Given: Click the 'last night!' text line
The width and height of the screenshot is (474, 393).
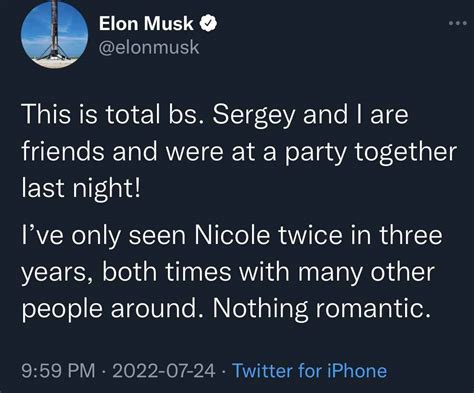Looking at the screenshot, I should pos(81,188).
